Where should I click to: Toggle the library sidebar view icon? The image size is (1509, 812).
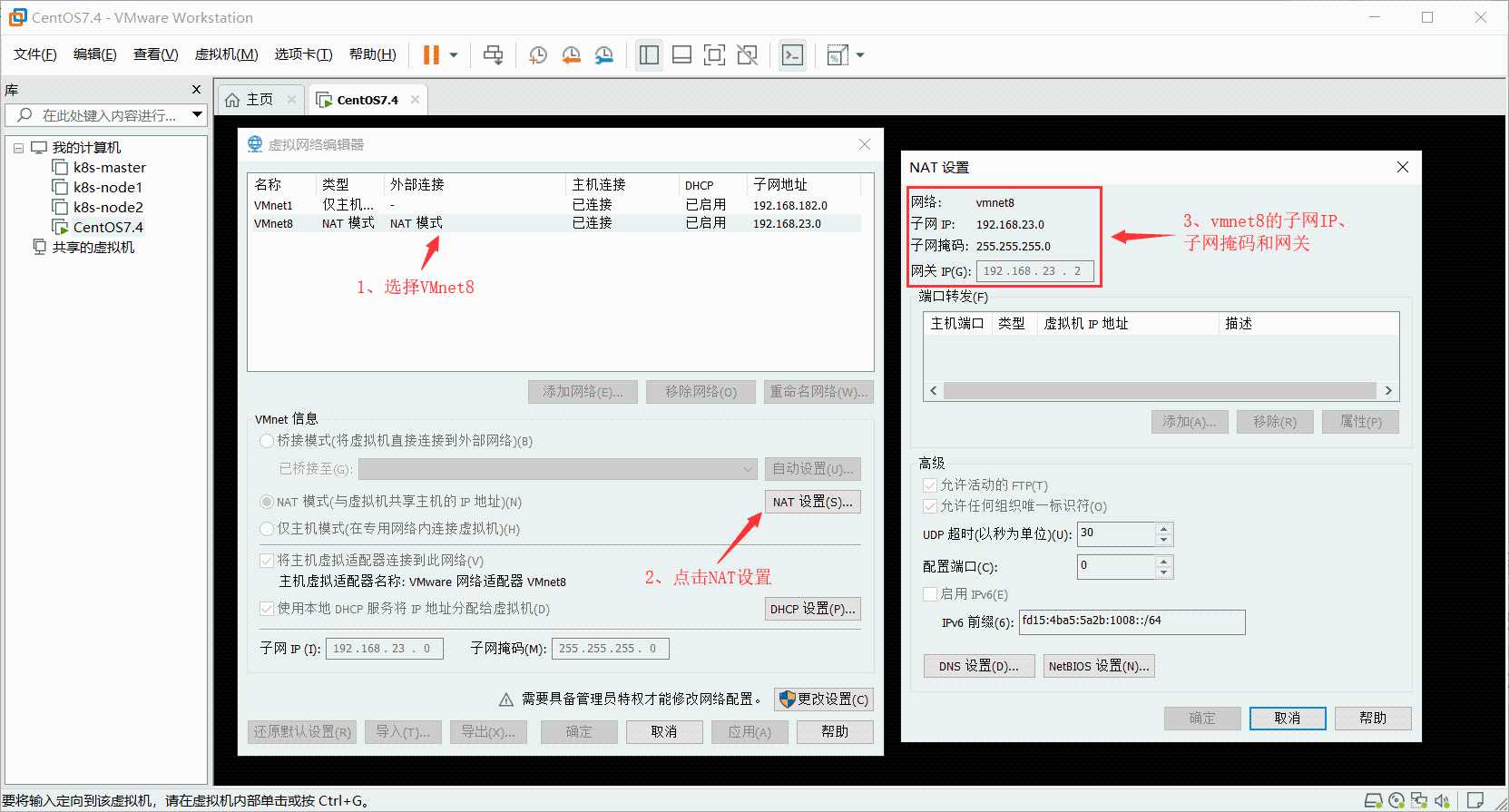click(649, 55)
